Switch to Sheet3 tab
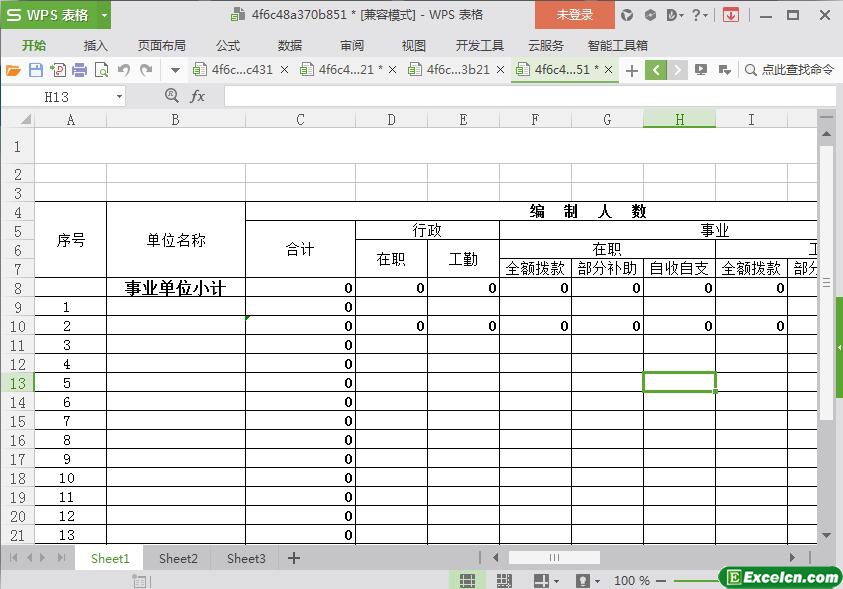This screenshot has width=843, height=589. point(246,558)
